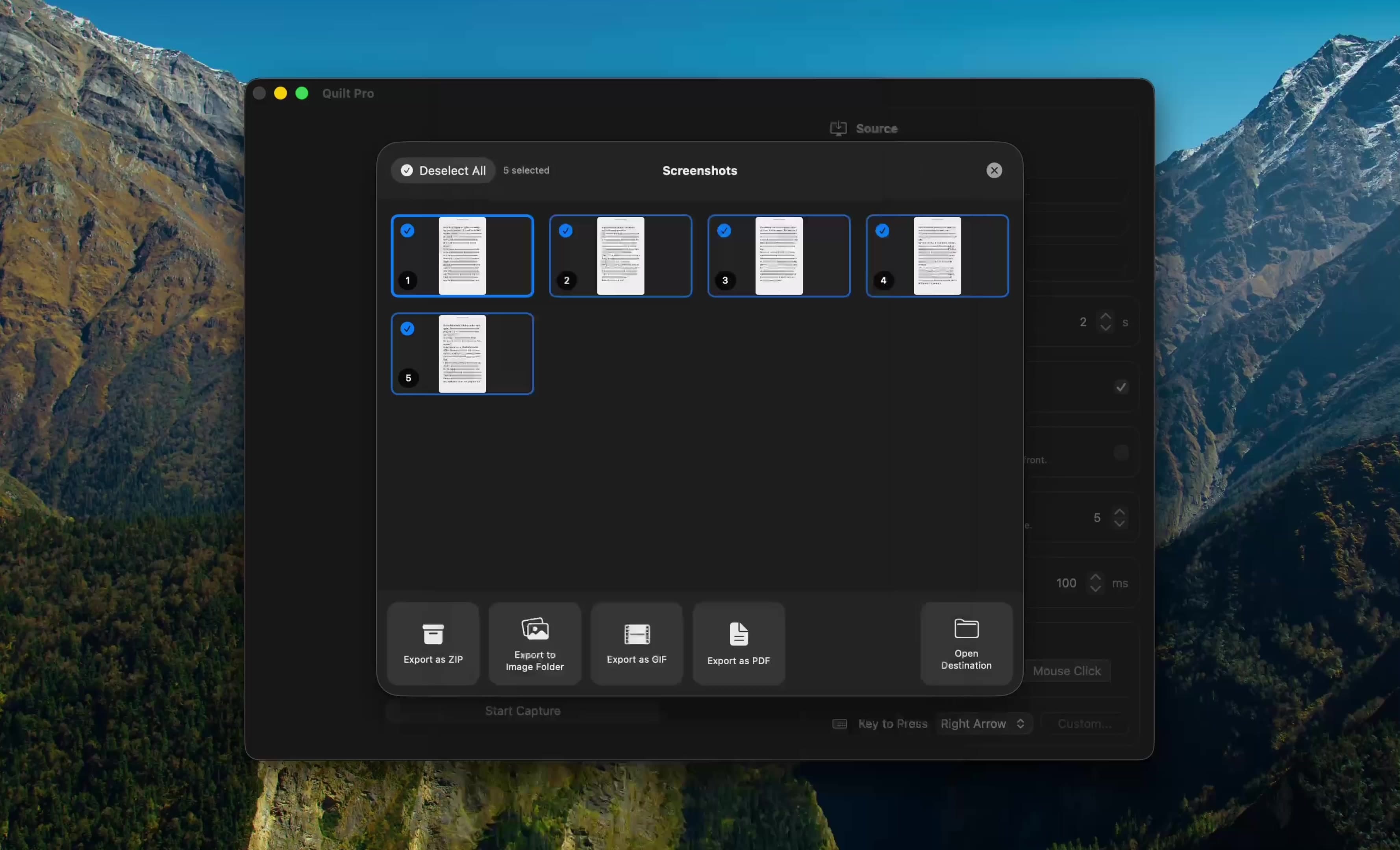The image size is (1400, 850).
Task: Click the green zoom window button
Action: 302,93
